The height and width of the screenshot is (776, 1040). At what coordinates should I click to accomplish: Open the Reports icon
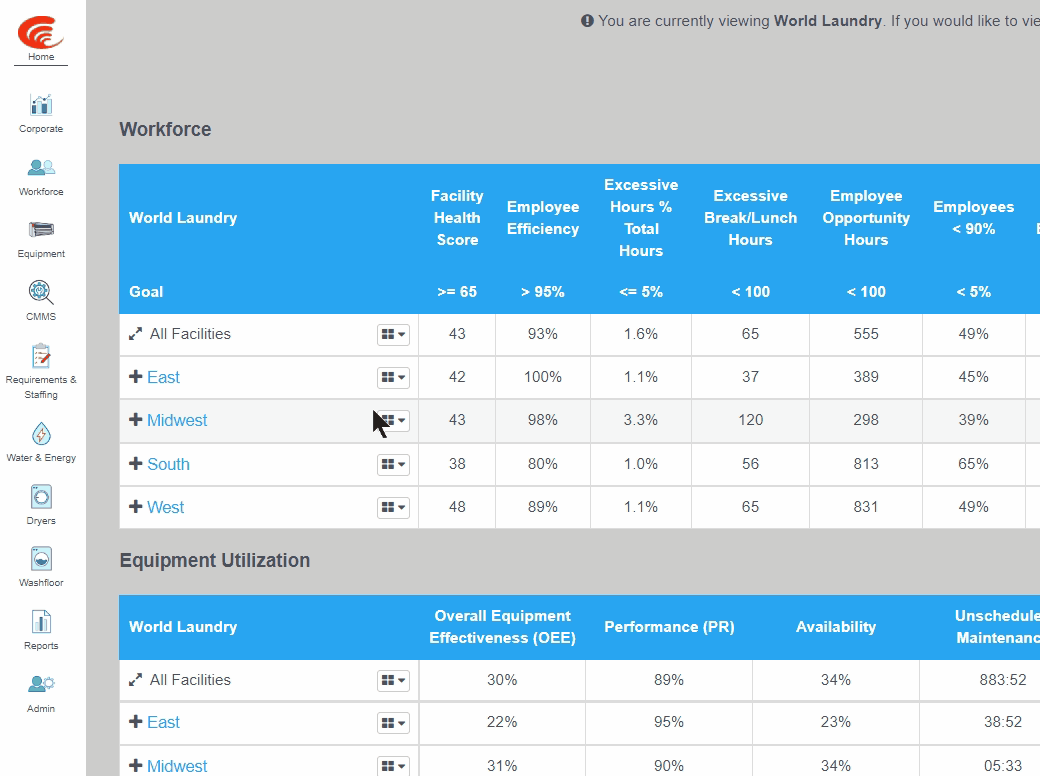[x=41, y=622]
